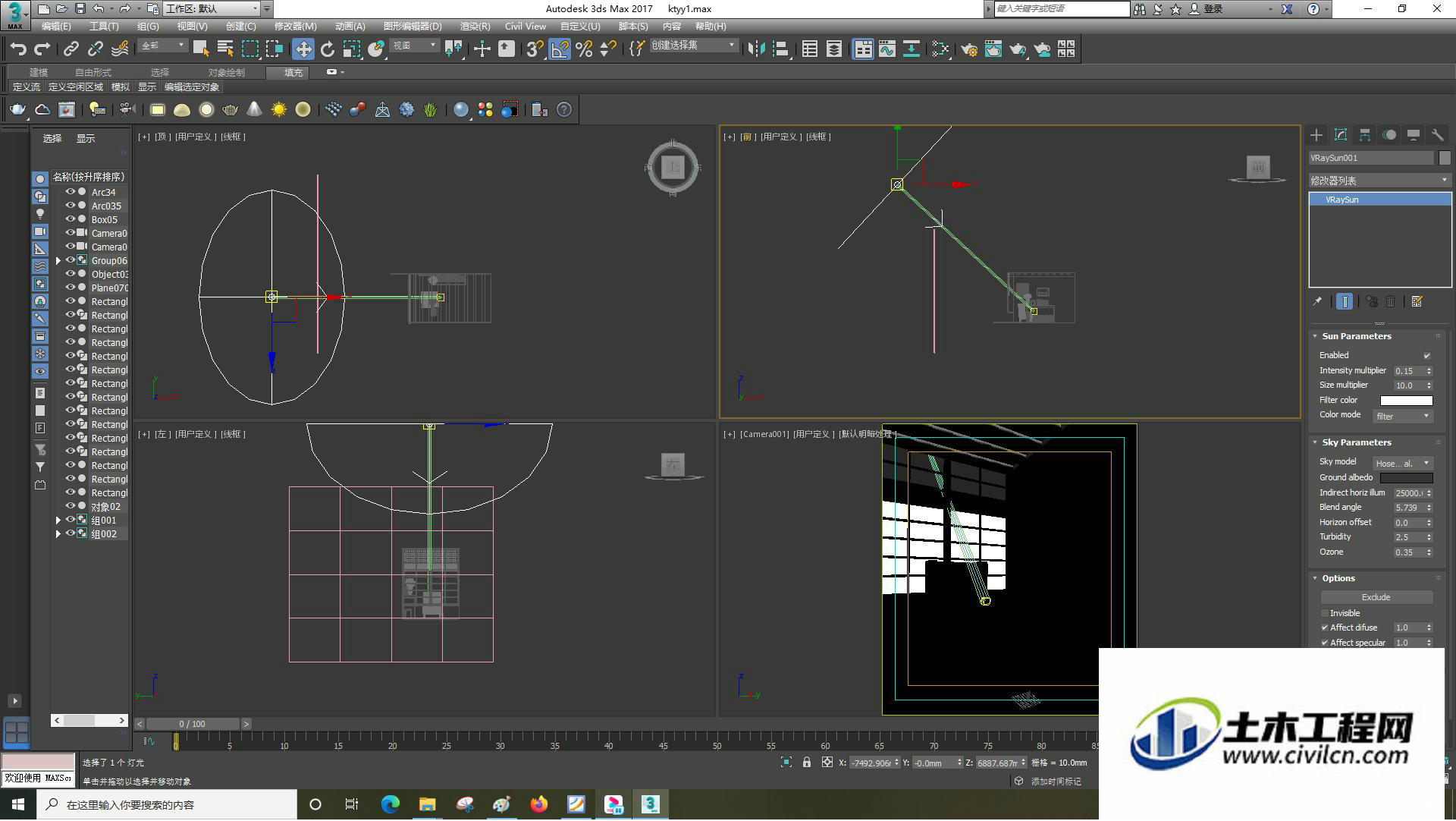Open the Create panel plus tab

pyautogui.click(x=1316, y=135)
